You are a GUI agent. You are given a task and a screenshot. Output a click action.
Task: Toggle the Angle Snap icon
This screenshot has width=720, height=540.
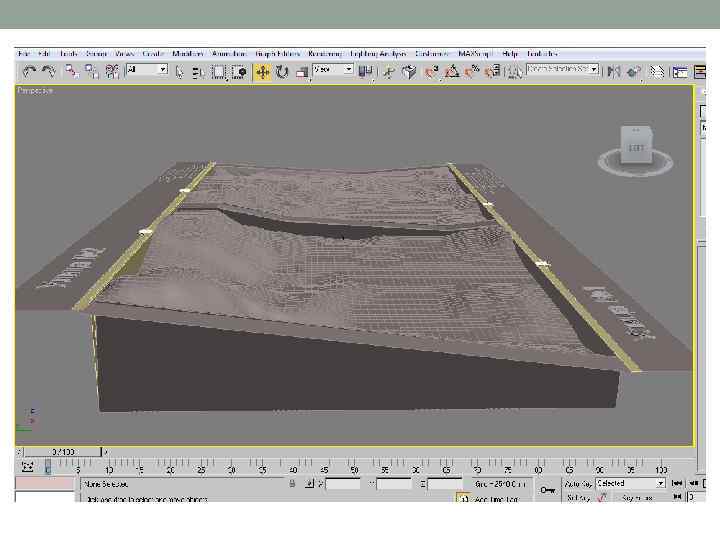coord(452,72)
